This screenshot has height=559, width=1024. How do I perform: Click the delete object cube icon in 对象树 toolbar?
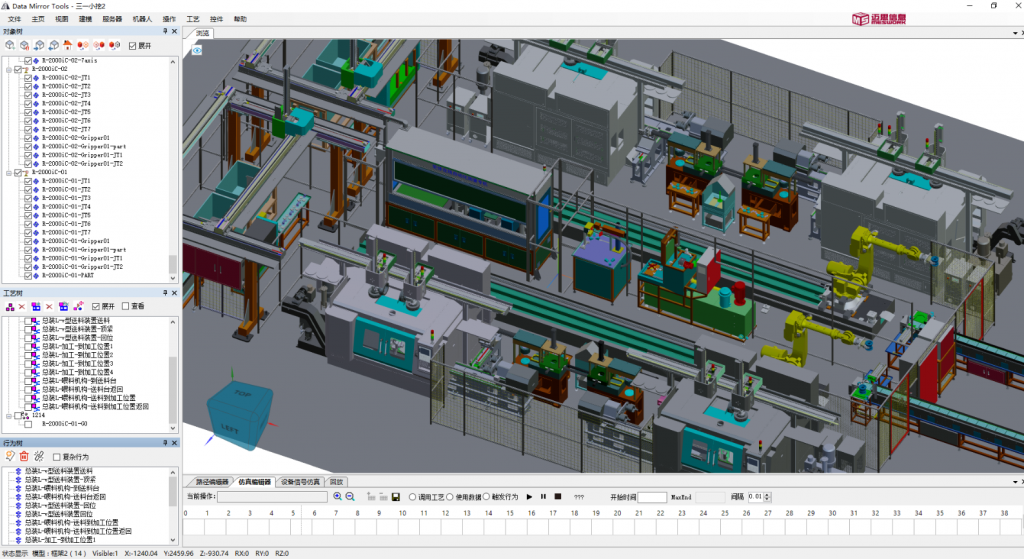24,45
